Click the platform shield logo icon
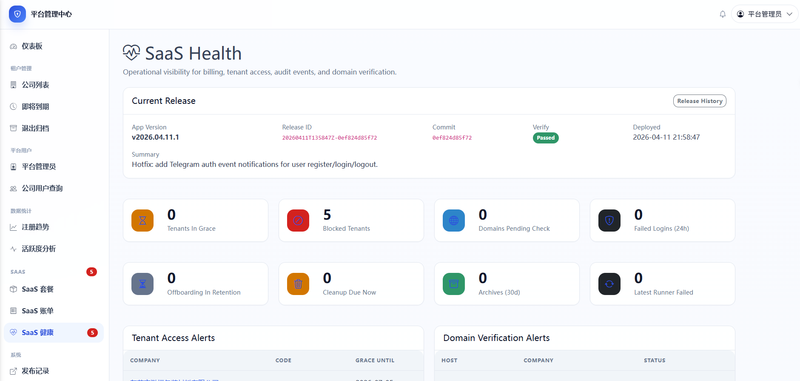Screen dimensions: 800x381 click(17, 14)
